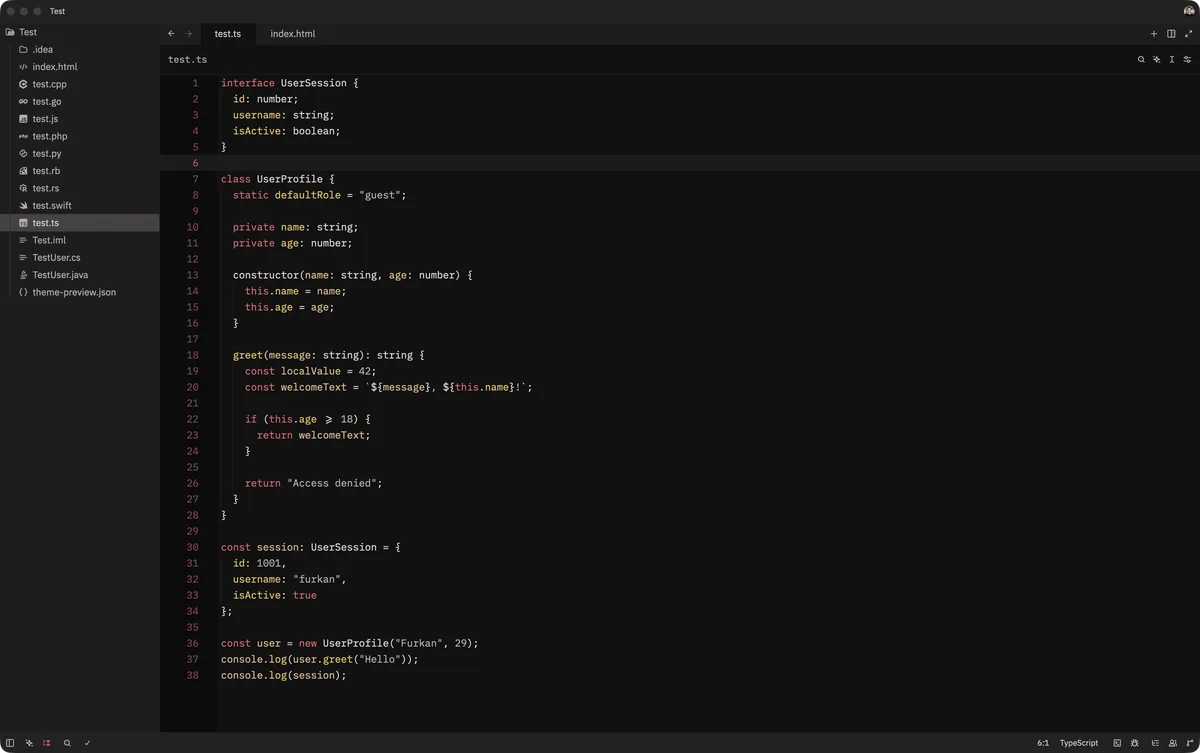Click 'username: "furkan",' on line 32
1200x753 pixels.
click(x=290, y=579)
